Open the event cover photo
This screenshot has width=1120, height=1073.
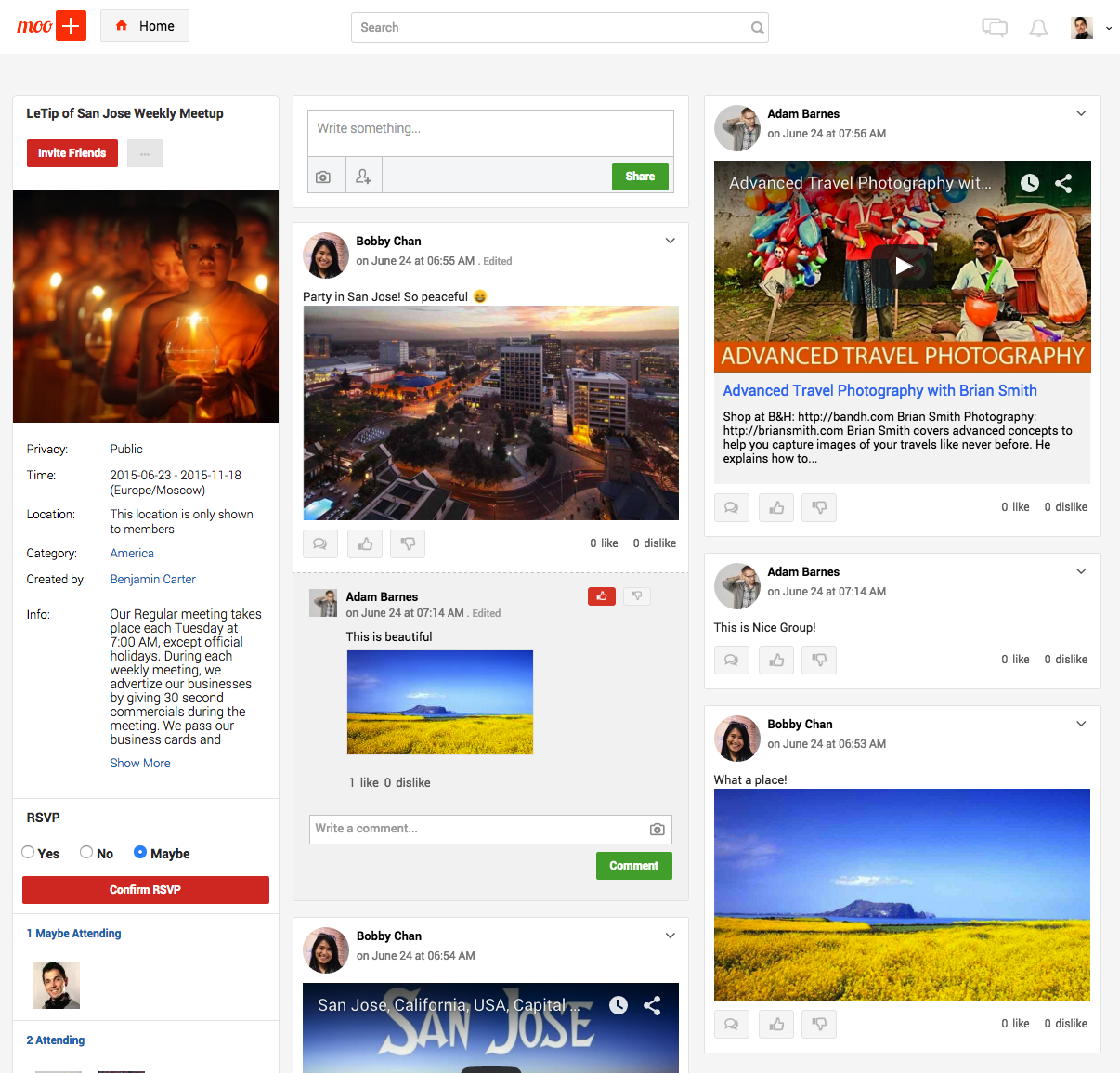146,307
